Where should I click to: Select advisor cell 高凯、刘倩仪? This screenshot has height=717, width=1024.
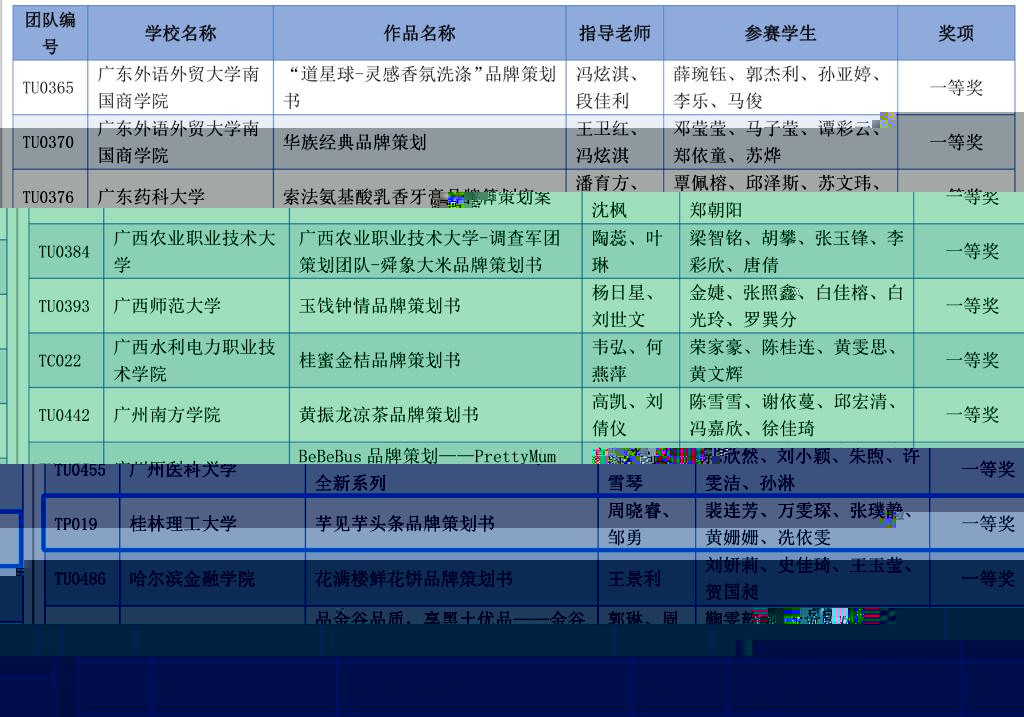pyautogui.click(x=631, y=415)
